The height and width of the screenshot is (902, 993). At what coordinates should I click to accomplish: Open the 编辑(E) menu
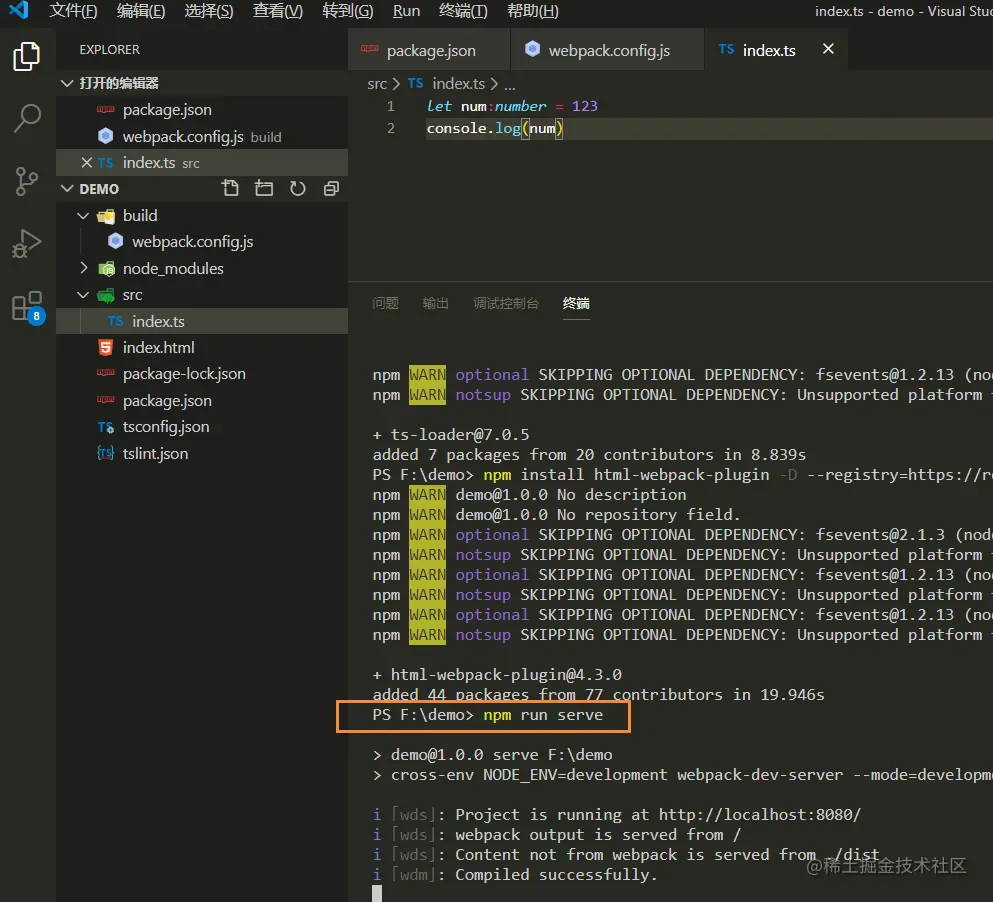pos(141,11)
